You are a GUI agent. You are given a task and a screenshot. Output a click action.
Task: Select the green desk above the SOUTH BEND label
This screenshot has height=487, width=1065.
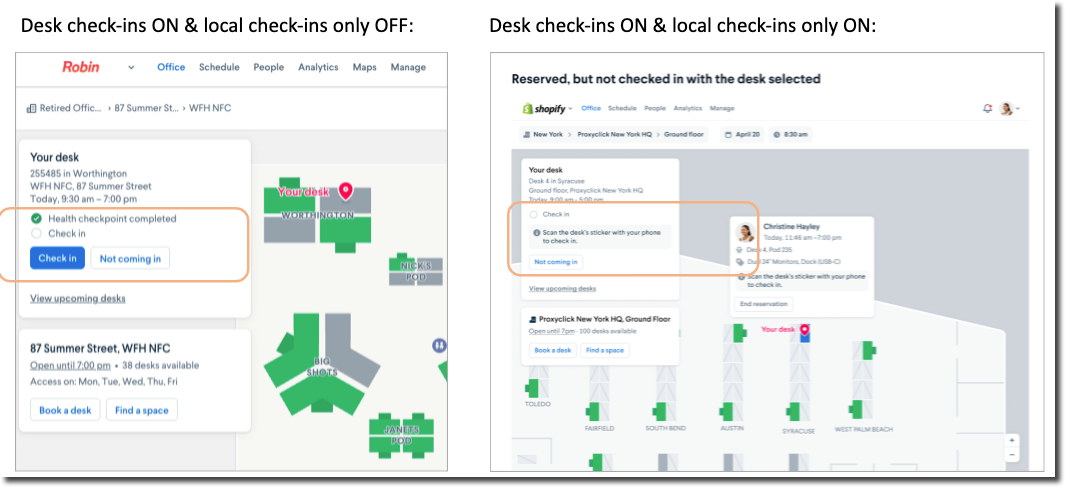tap(659, 411)
